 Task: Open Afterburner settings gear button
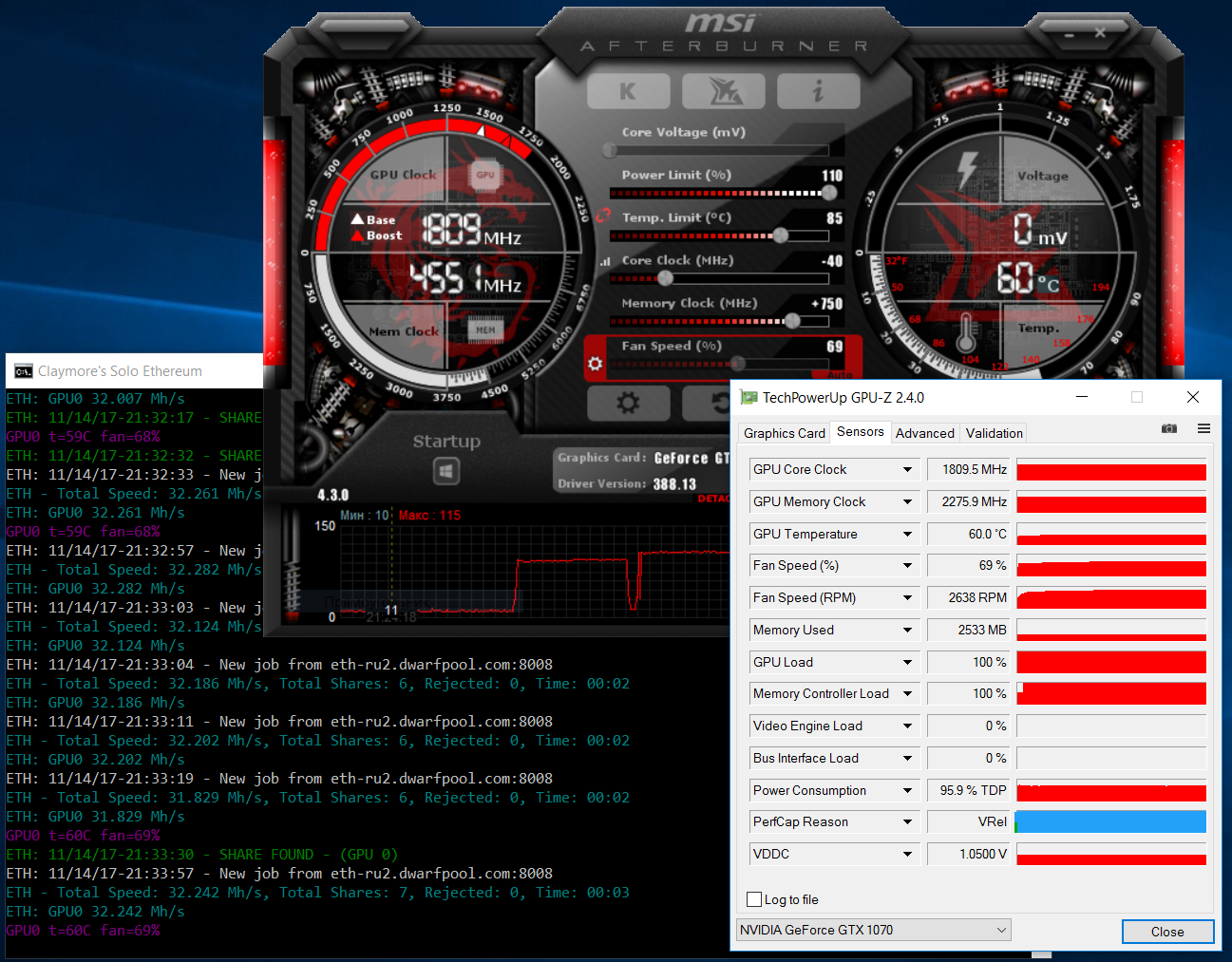point(628,403)
